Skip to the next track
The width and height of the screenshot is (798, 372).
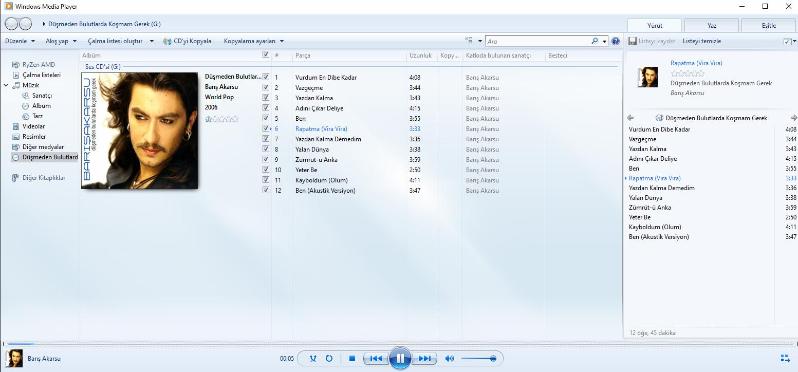tap(424, 358)
